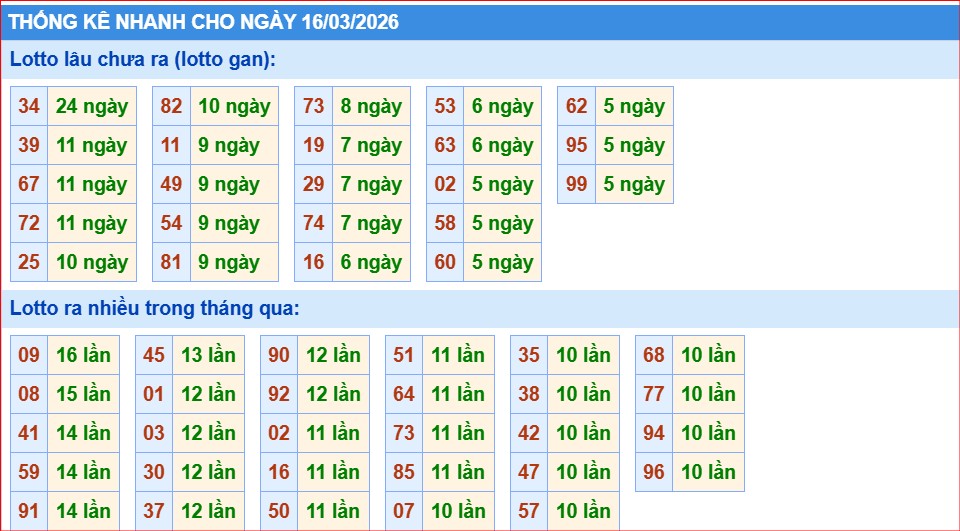Select lotto number 90
The height and width of the screenshot is (531, 960).
point(279,355)
